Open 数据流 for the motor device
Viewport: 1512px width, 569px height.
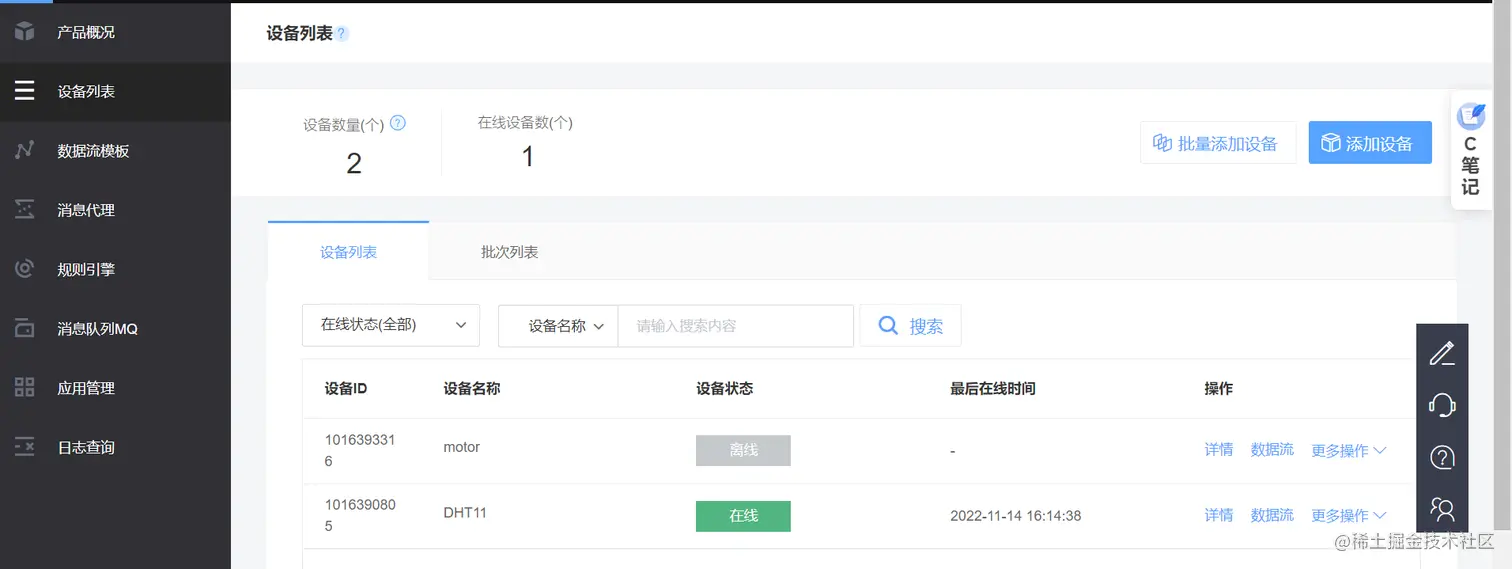[1272, 450]
